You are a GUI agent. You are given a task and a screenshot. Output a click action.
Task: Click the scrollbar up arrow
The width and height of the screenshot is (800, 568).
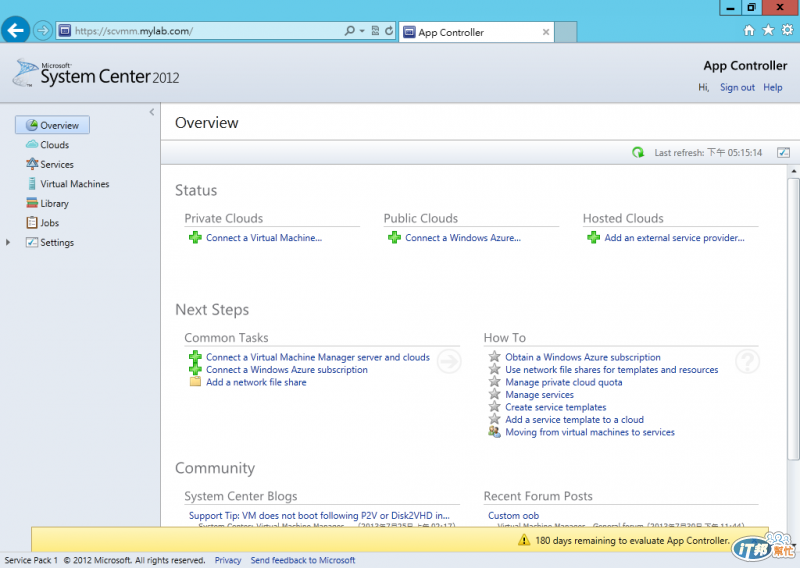pos(793,171)
